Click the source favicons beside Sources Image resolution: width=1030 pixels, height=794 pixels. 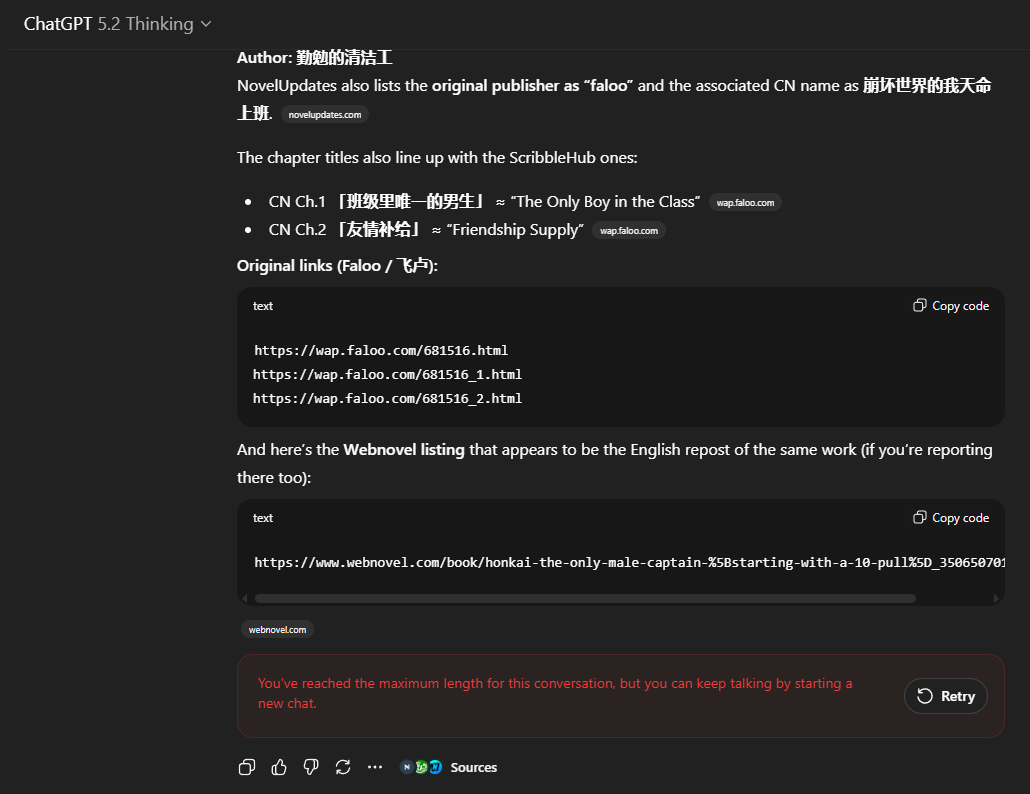[x=421, y=767]
